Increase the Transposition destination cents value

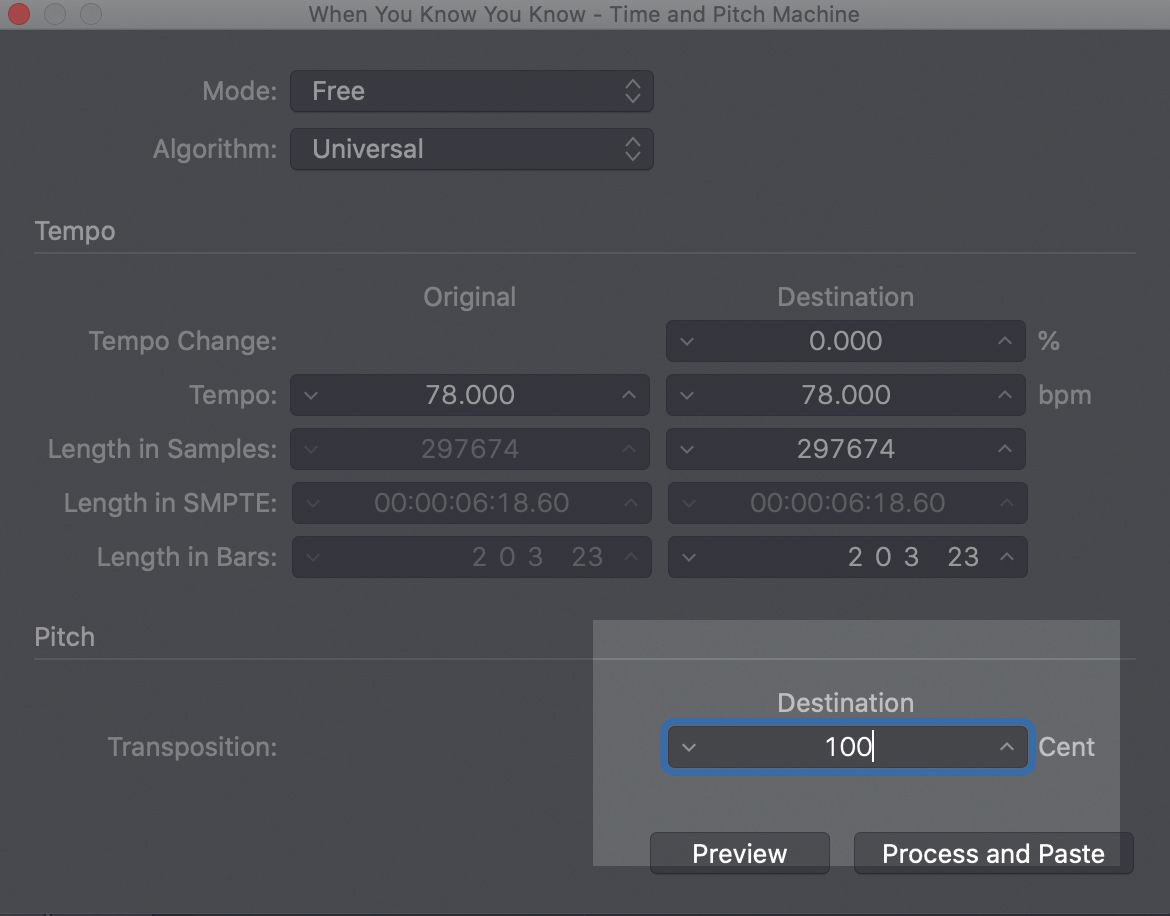pos(1006,747)
